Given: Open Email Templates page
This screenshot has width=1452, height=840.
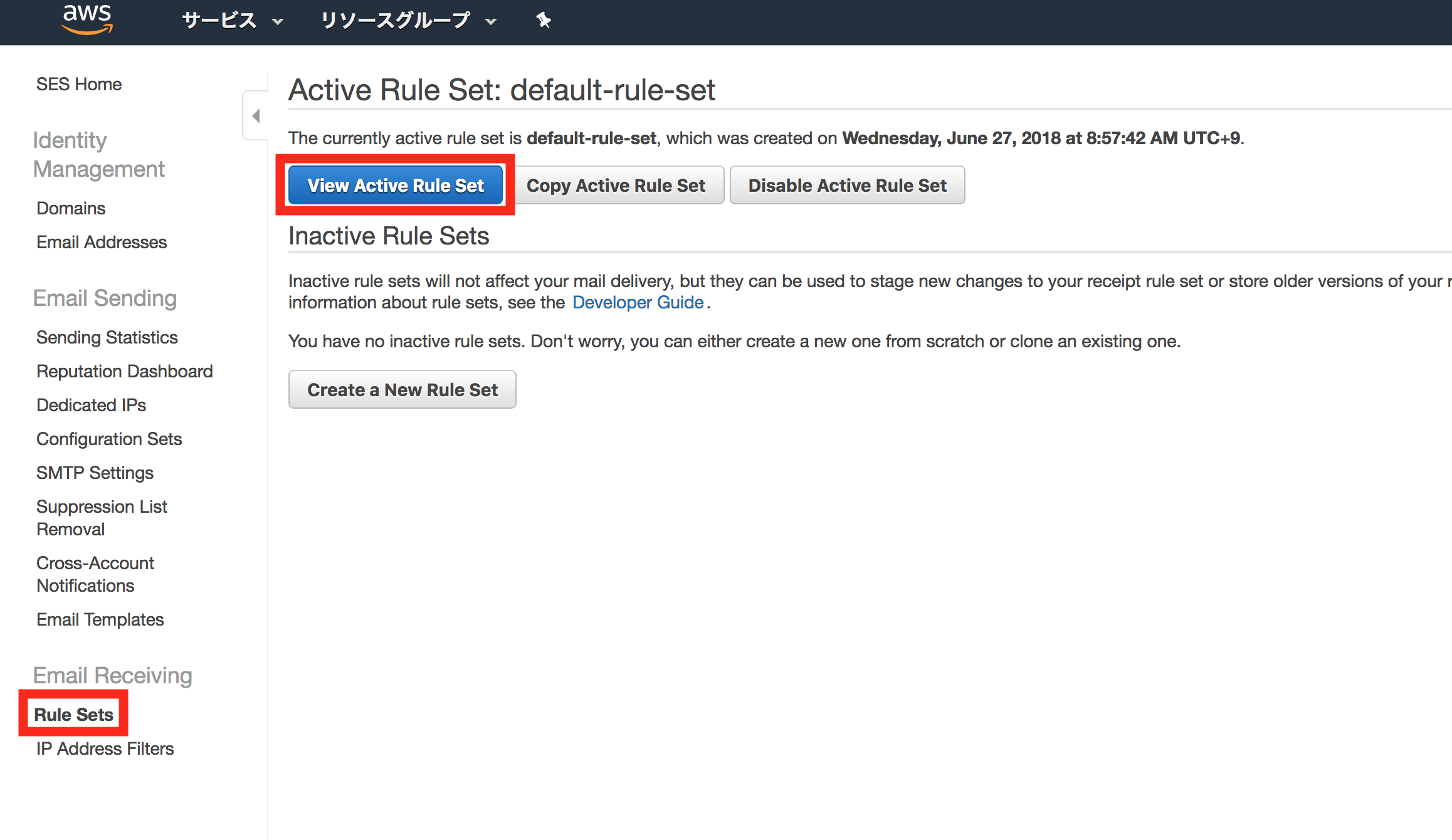Looking at the screenshot, I should point(100,619).
